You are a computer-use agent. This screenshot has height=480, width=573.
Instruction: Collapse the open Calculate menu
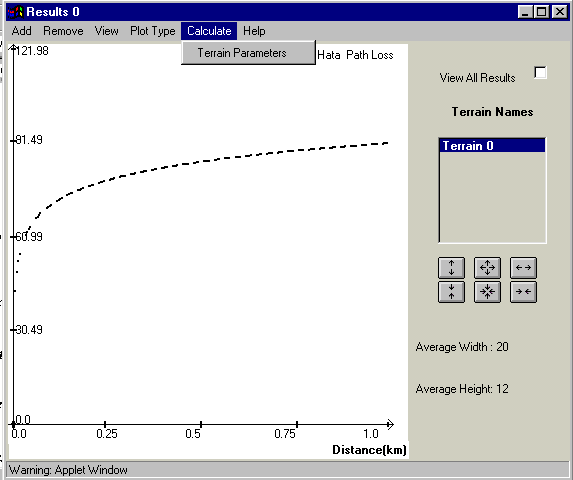209,31
